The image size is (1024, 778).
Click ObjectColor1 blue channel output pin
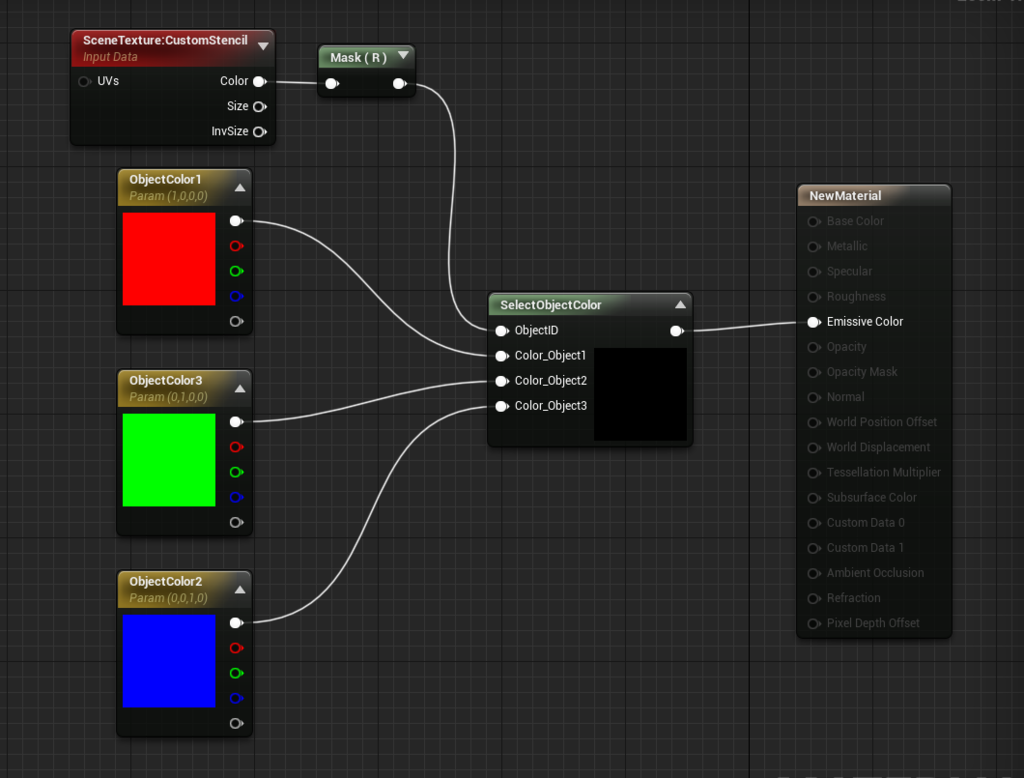236,297
